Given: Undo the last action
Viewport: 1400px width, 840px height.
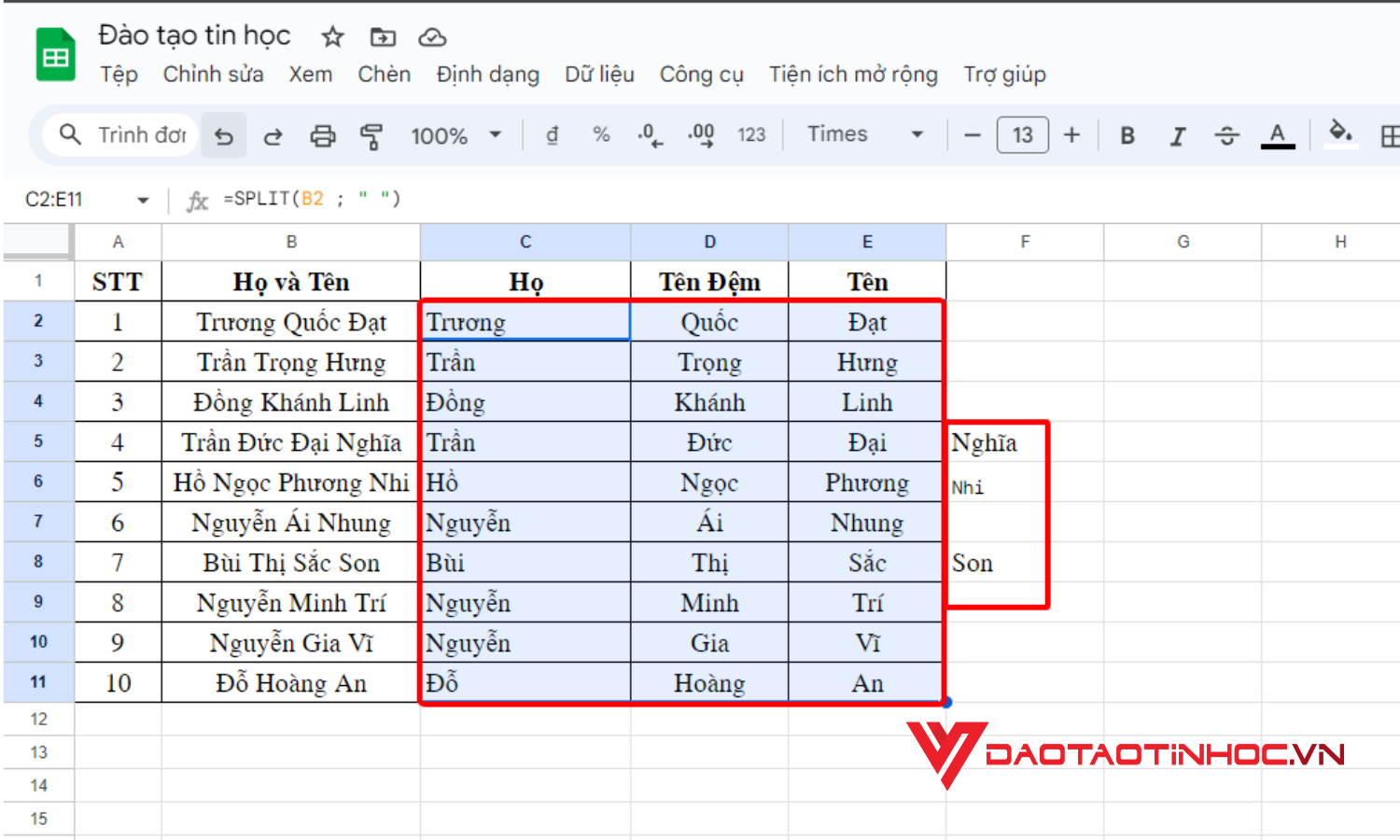Looking at the screenshot, I should [224, 136].
